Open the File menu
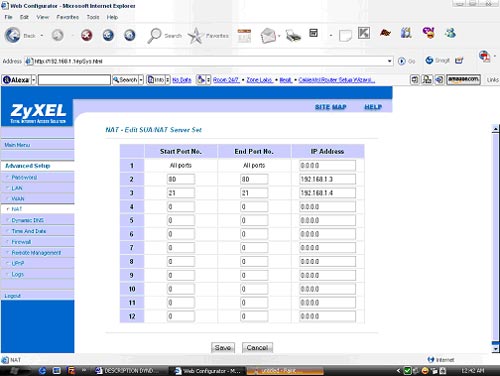 coord(8,17)
